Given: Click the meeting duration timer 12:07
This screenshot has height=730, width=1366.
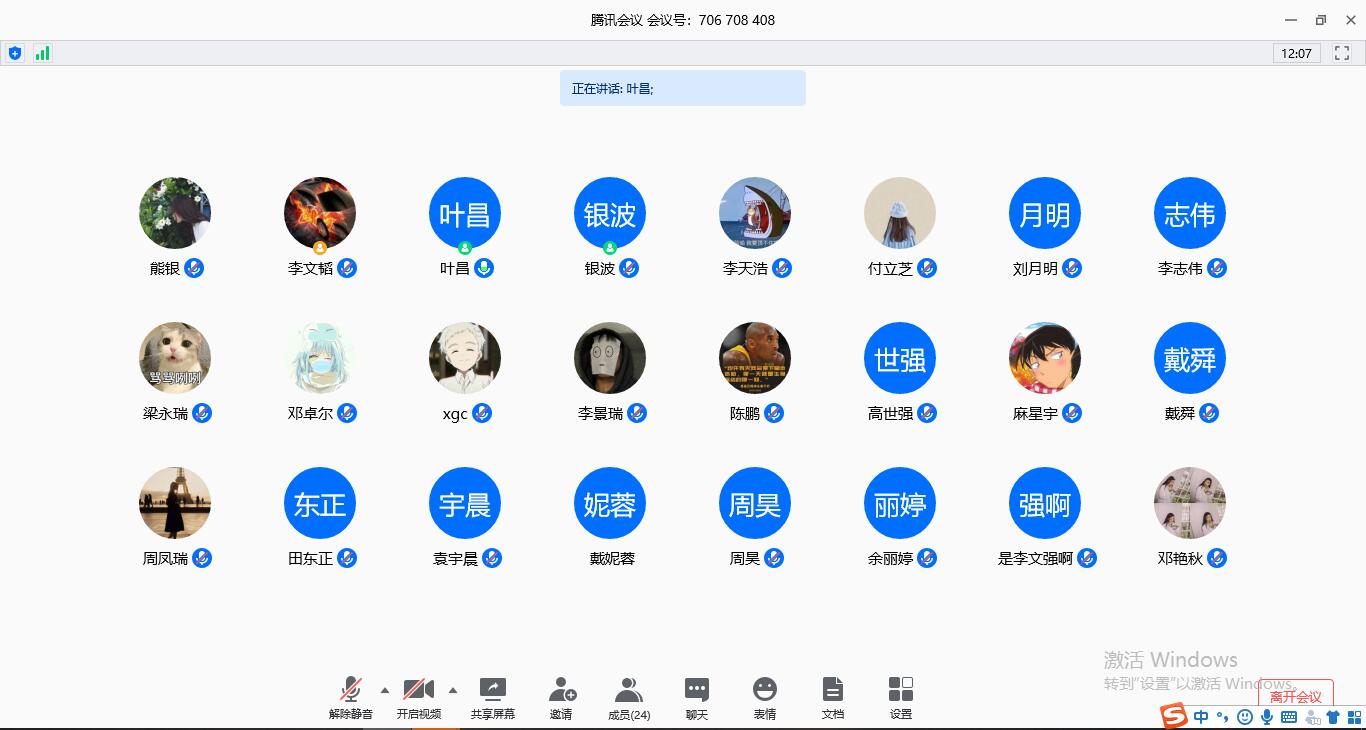Looking at the screenshot, I should click(1296, 53).
